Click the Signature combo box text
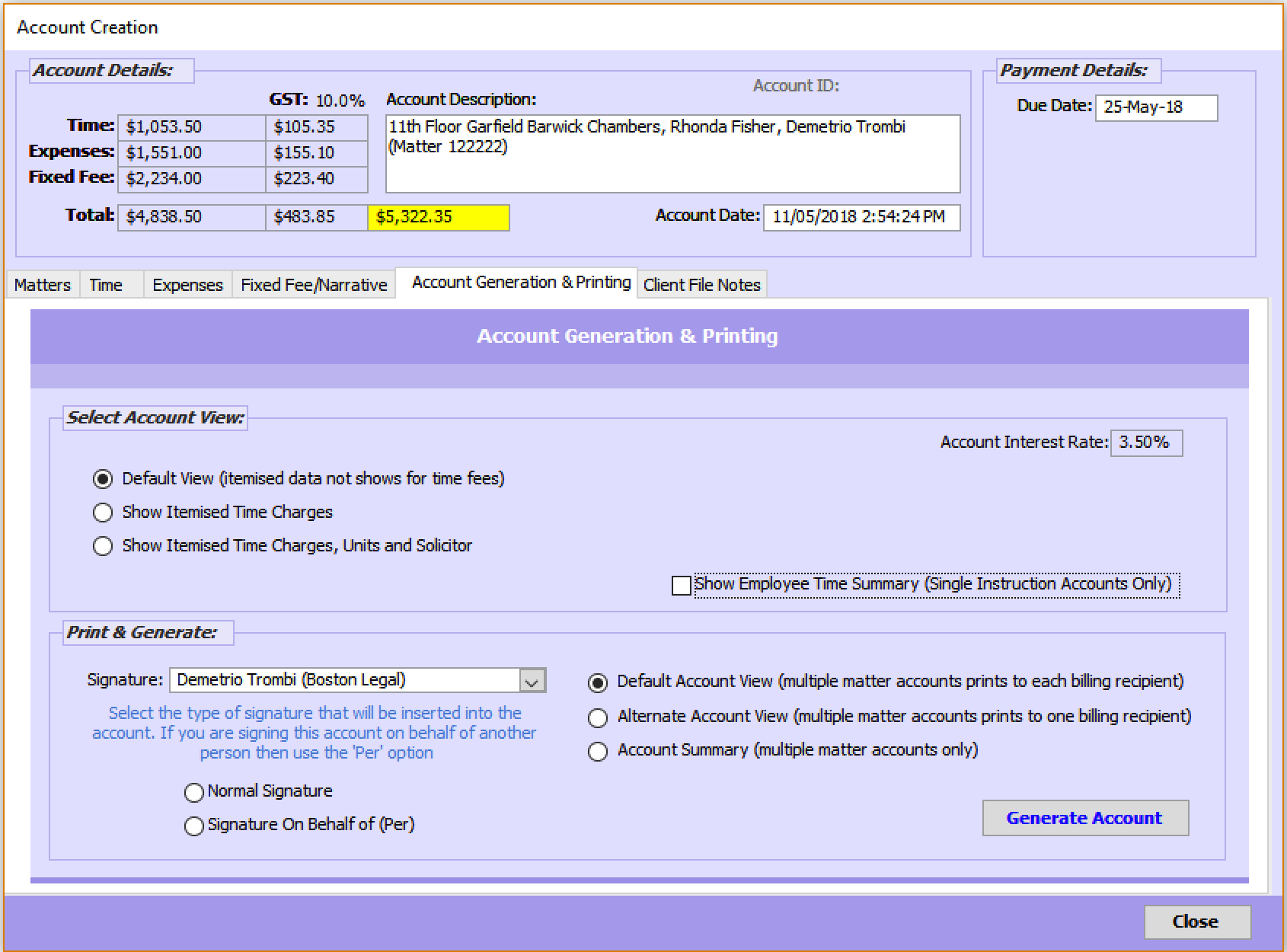Viewport: 1287px width, 952px height. [x=345, y=680]
